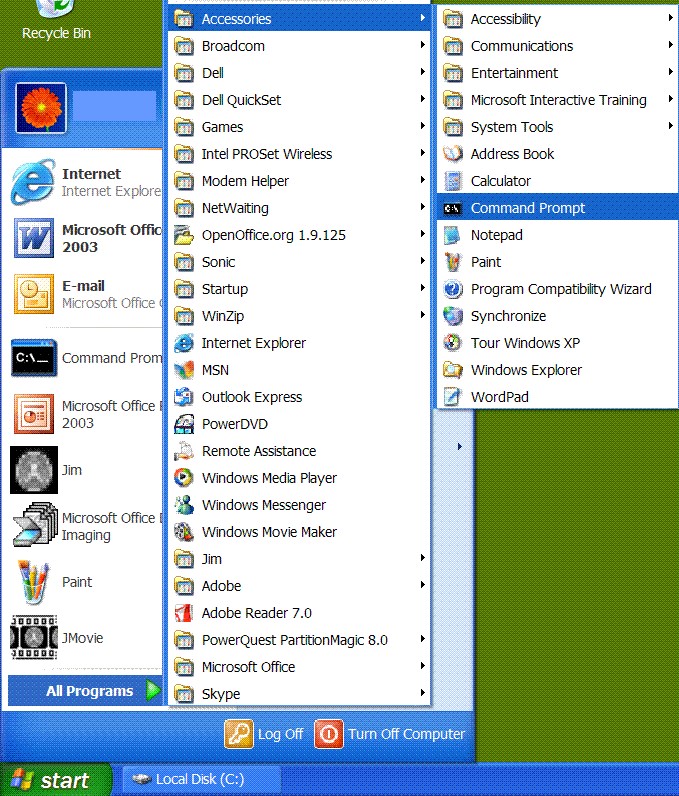
Task: Click the Internet Explorer icon in pinned list
Action: (x=33, y=182)
